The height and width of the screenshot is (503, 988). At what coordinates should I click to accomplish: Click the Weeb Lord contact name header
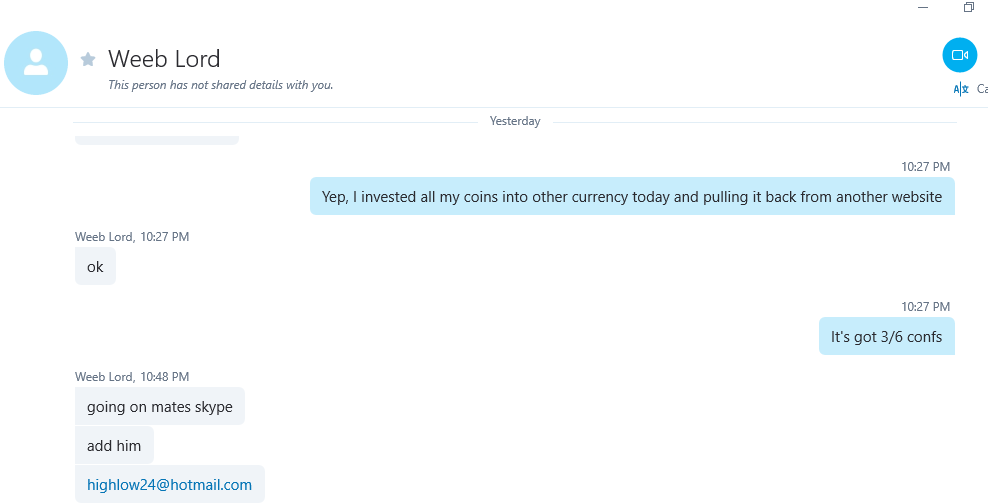164,59
